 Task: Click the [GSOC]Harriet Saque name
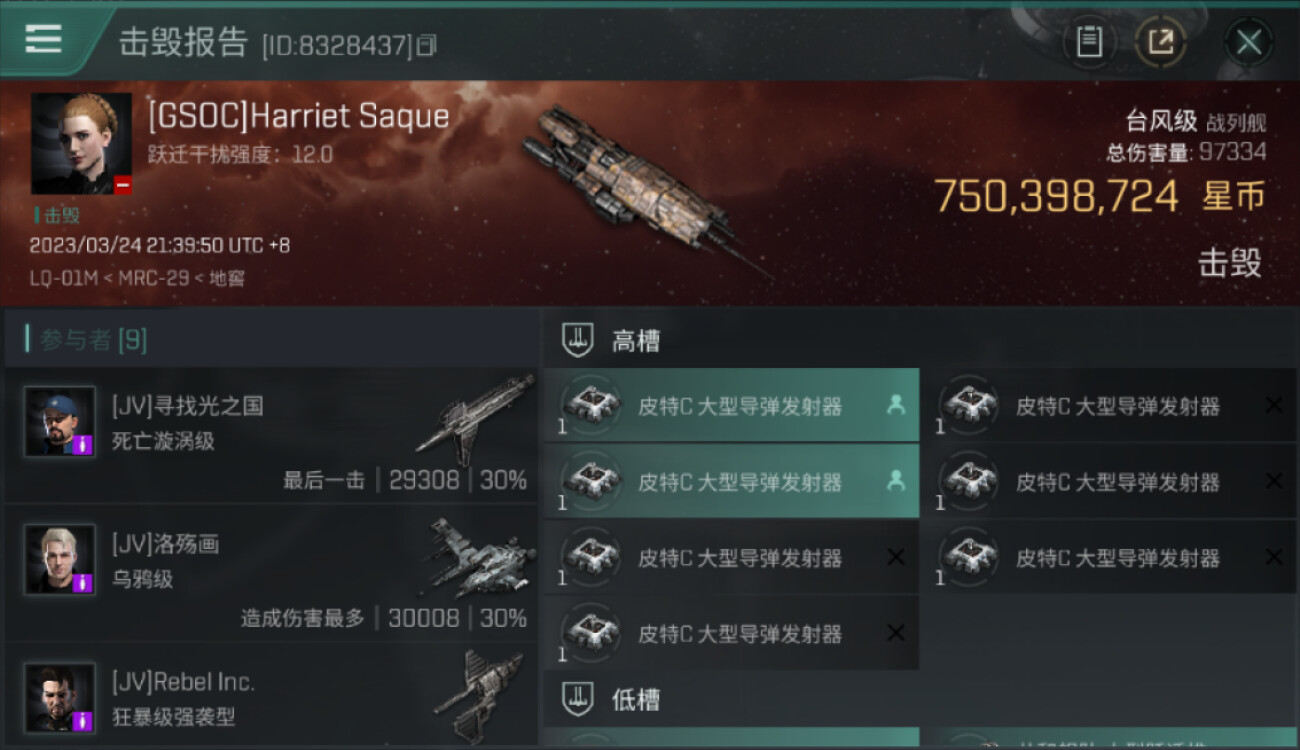(298, 116)
